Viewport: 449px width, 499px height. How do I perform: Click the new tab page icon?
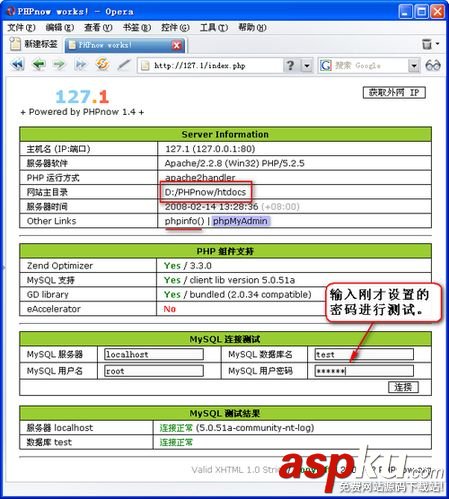pyautogui.click(x=15, y=44)
